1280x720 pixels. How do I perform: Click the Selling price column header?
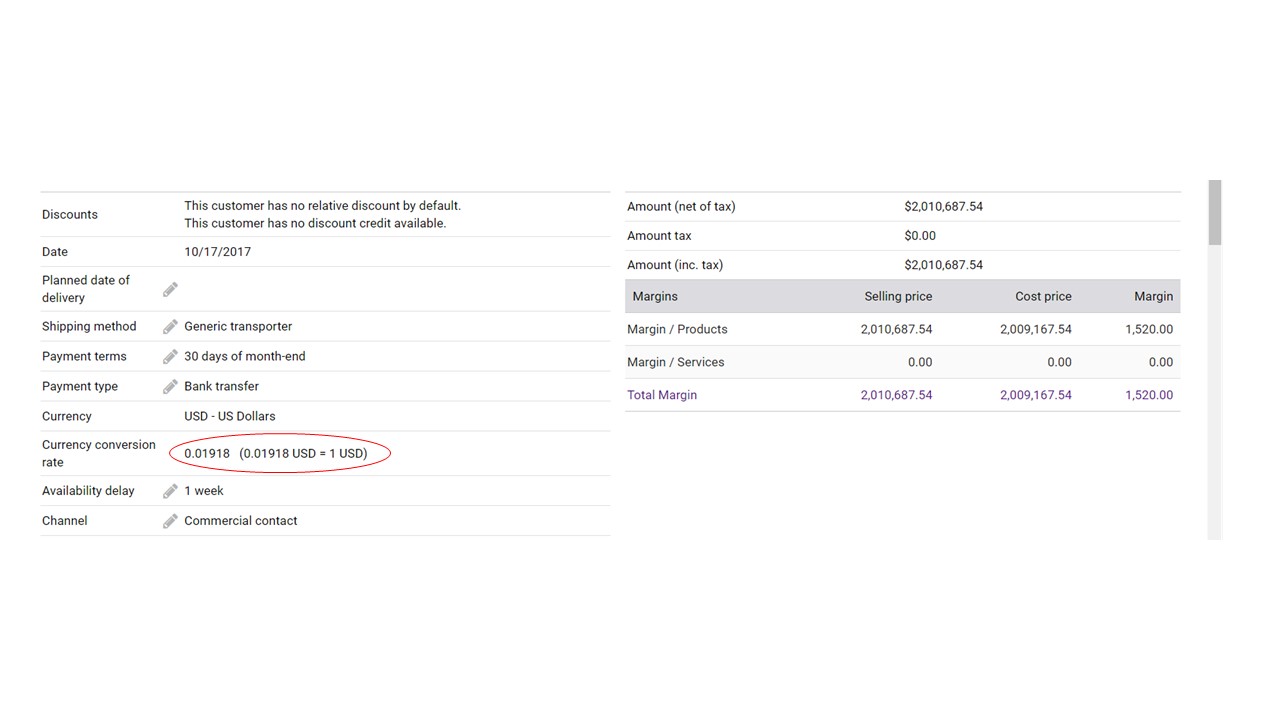click(898, 296)
